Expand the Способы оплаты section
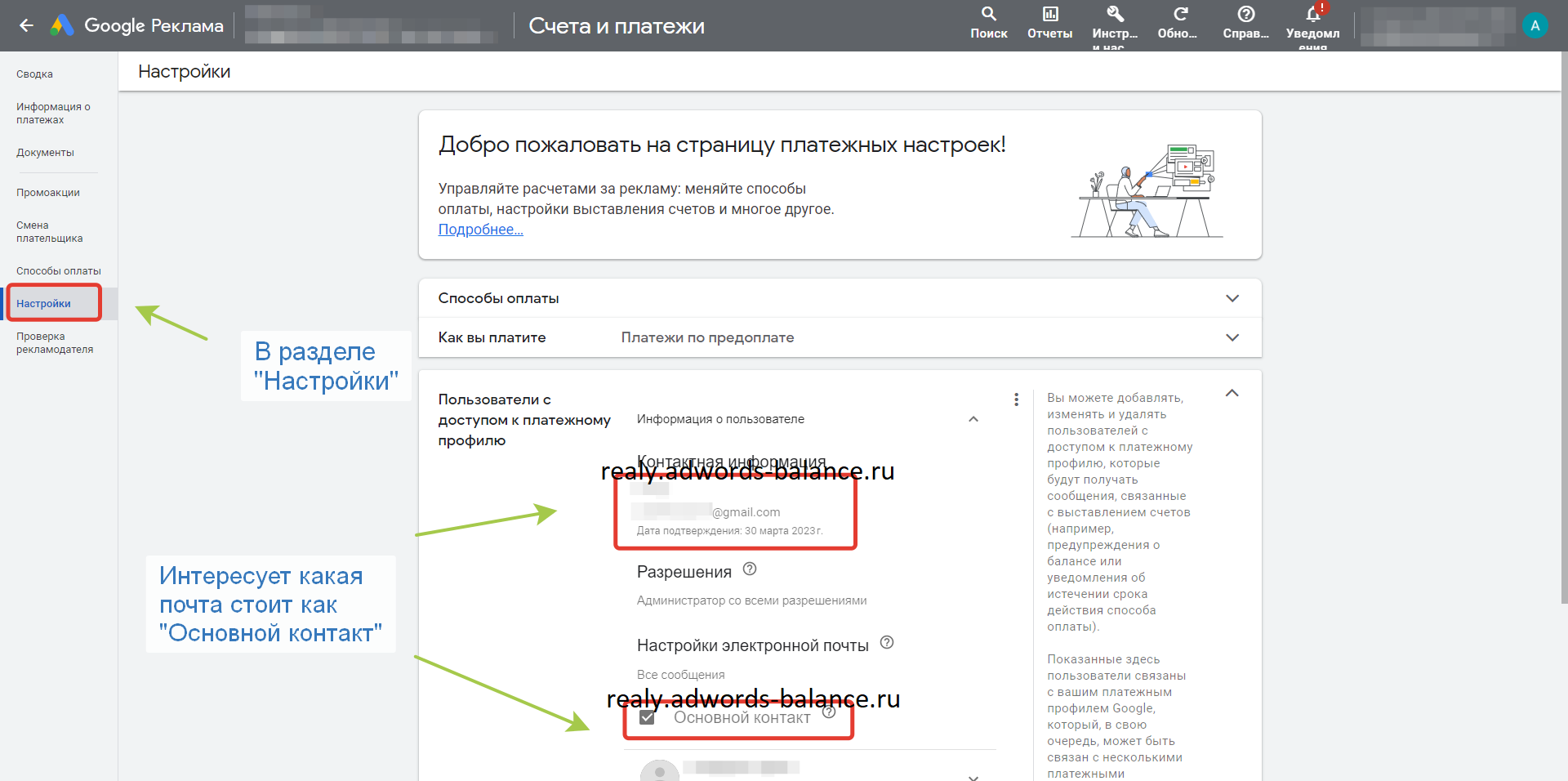1568x781 pixels. (1232, 298)
